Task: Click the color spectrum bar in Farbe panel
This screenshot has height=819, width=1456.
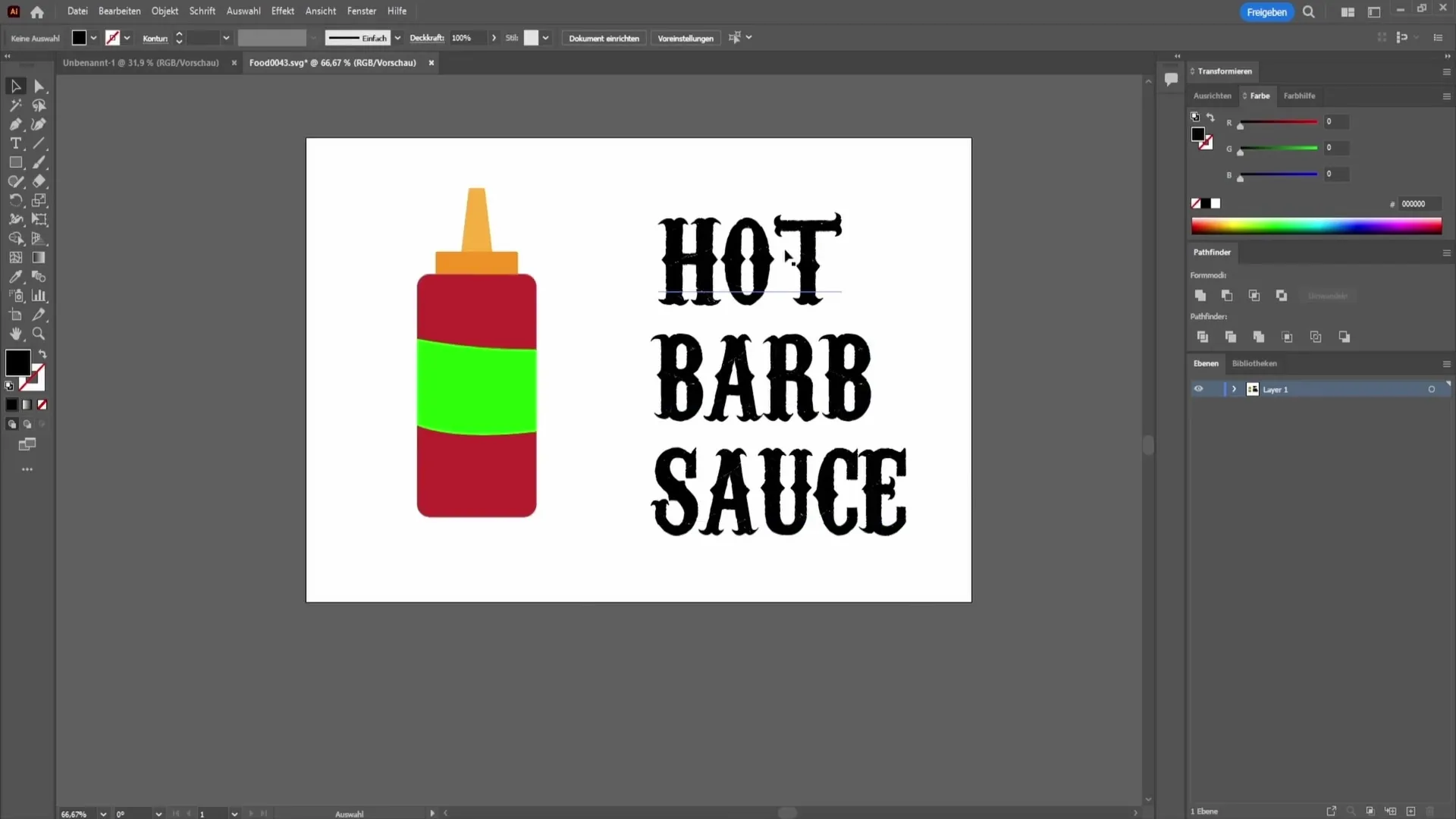Action: click(x=1316, y=226)
